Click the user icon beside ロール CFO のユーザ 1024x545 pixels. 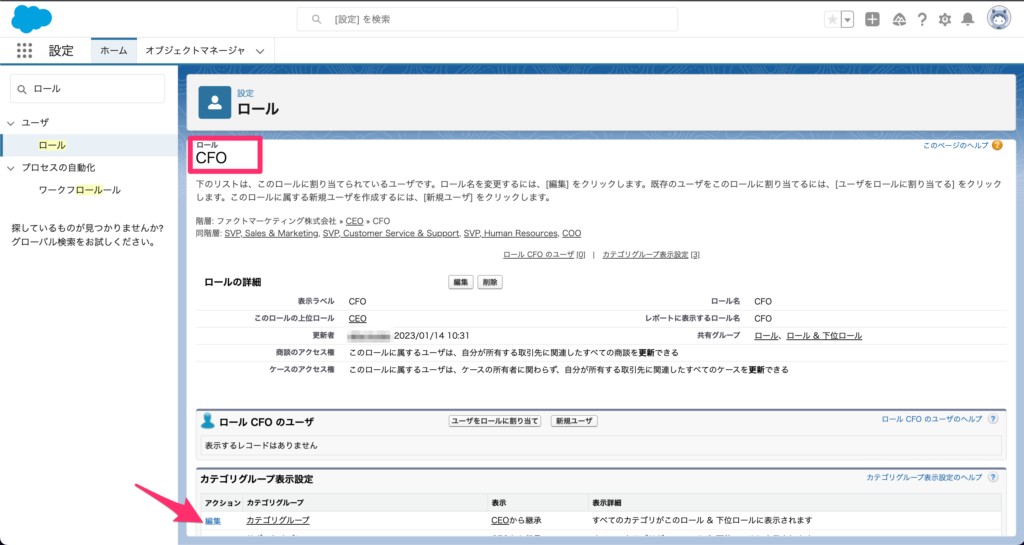208,421
